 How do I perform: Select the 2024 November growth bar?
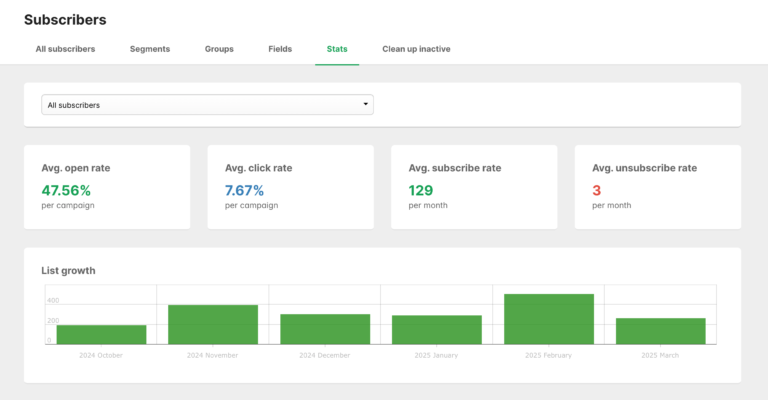tap(213, 324)
